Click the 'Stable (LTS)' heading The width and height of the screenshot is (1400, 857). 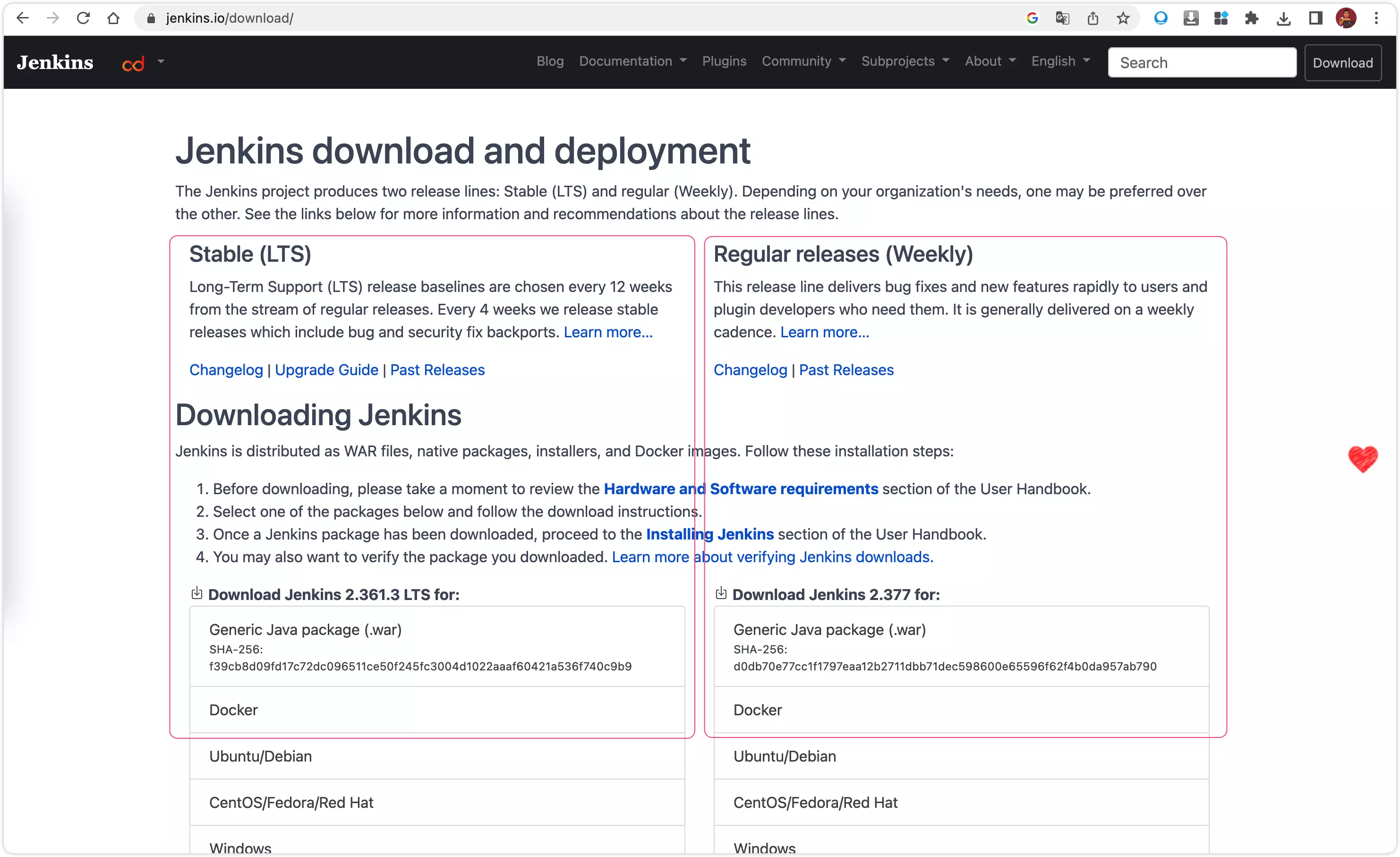[250, 254]
